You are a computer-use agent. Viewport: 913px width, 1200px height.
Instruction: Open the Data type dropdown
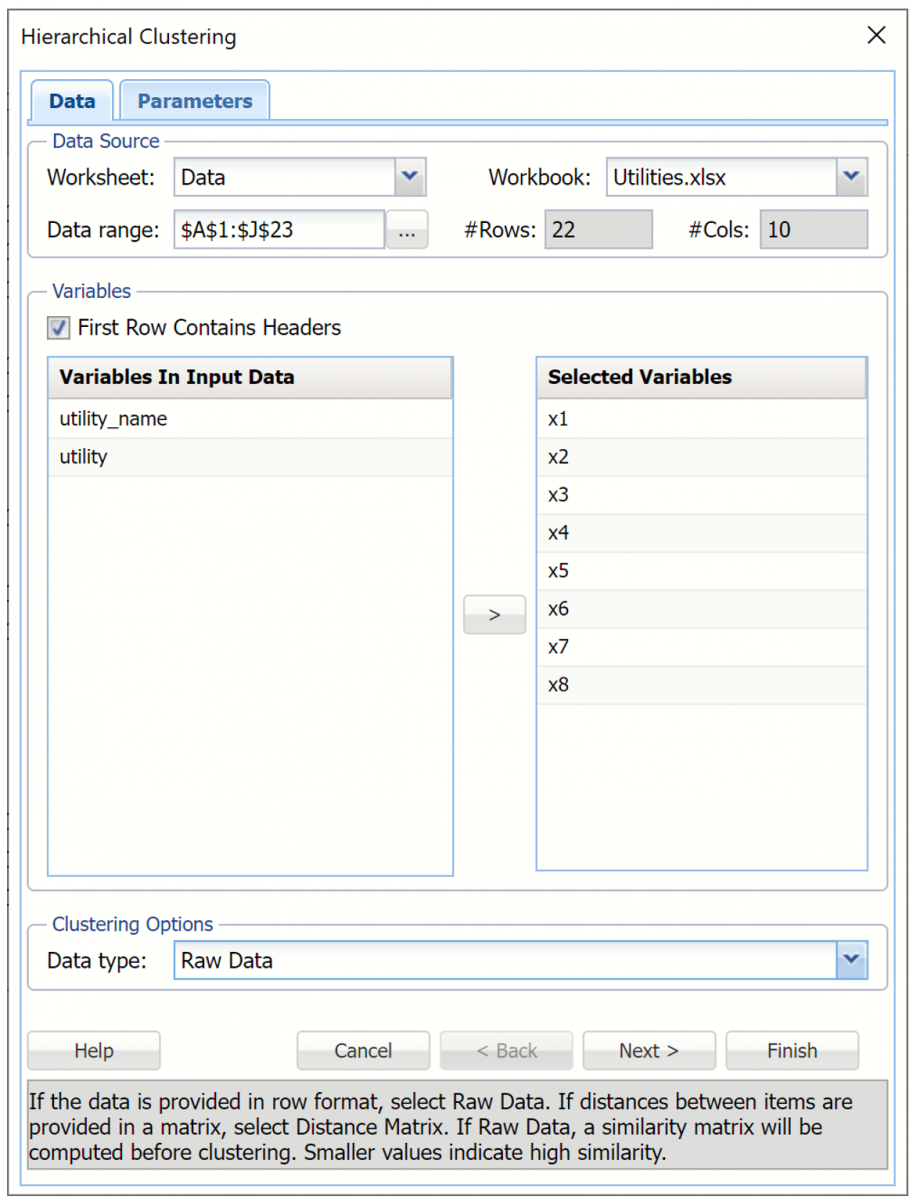click(x=851, y=960)
